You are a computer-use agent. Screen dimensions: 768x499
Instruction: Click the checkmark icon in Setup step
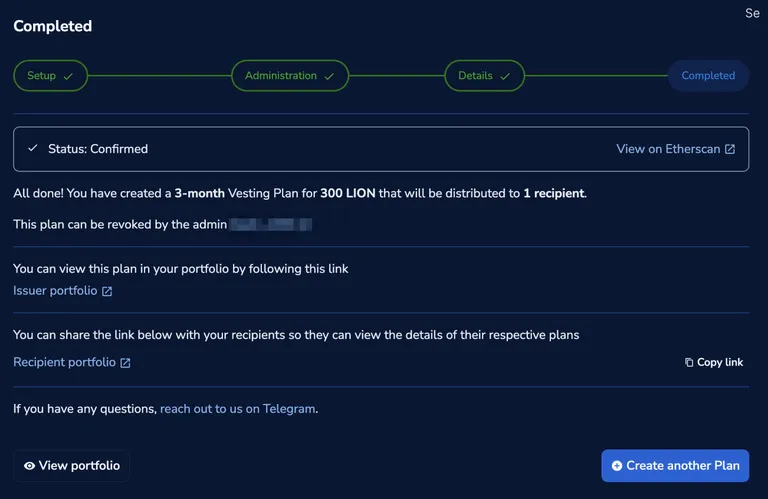[68, 76]
